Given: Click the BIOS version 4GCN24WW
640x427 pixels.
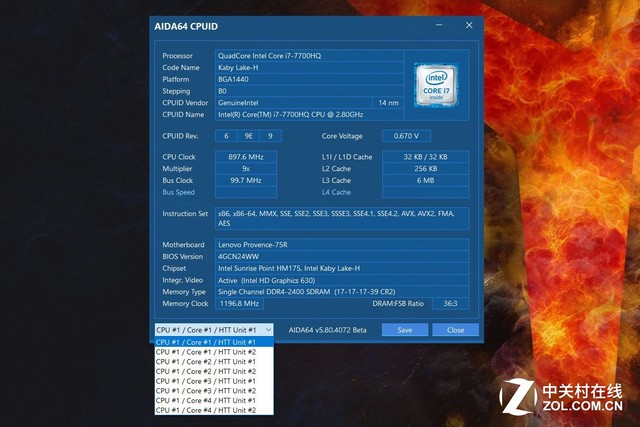Looking at the screenshot, I should [342, 257].
